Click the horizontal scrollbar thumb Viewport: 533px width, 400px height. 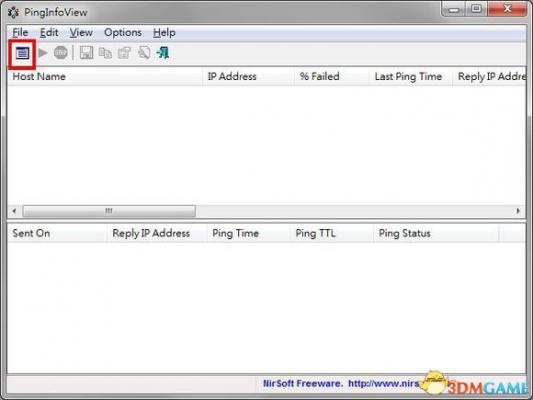point(109,211)
